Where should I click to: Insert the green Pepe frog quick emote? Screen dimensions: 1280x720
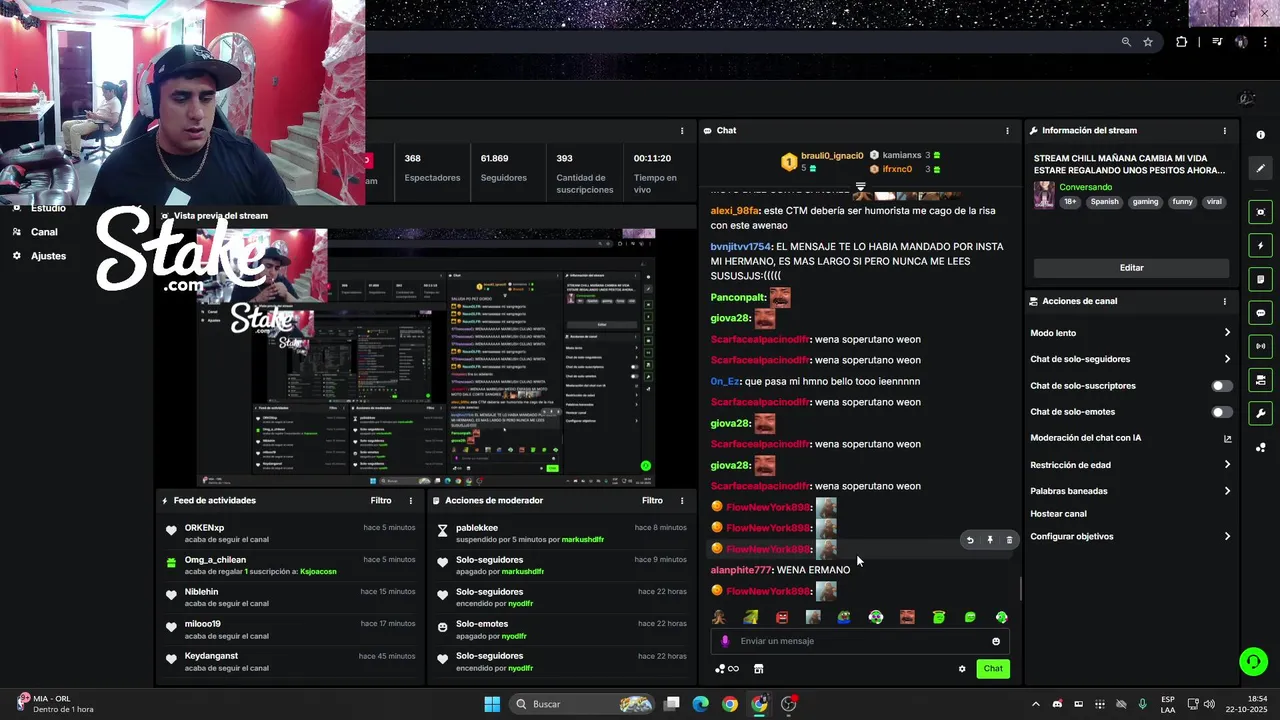(844, 617)
